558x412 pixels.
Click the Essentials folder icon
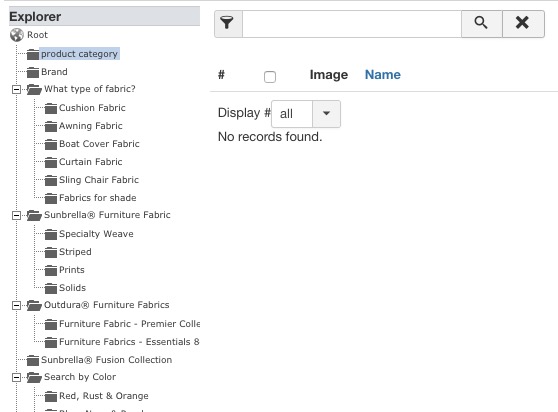(x=51, y=342)
